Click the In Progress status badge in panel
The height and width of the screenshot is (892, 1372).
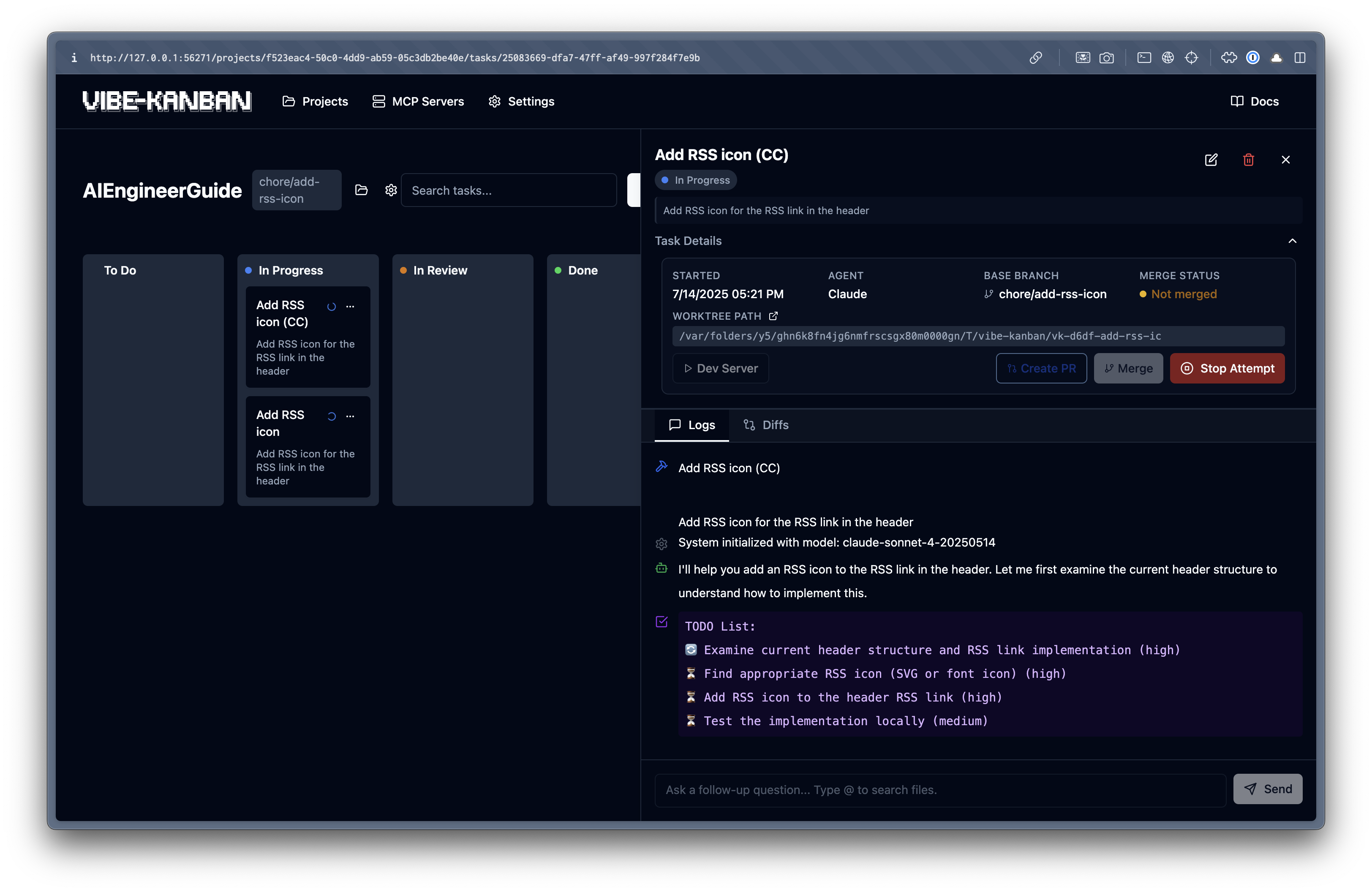(695, 180)
